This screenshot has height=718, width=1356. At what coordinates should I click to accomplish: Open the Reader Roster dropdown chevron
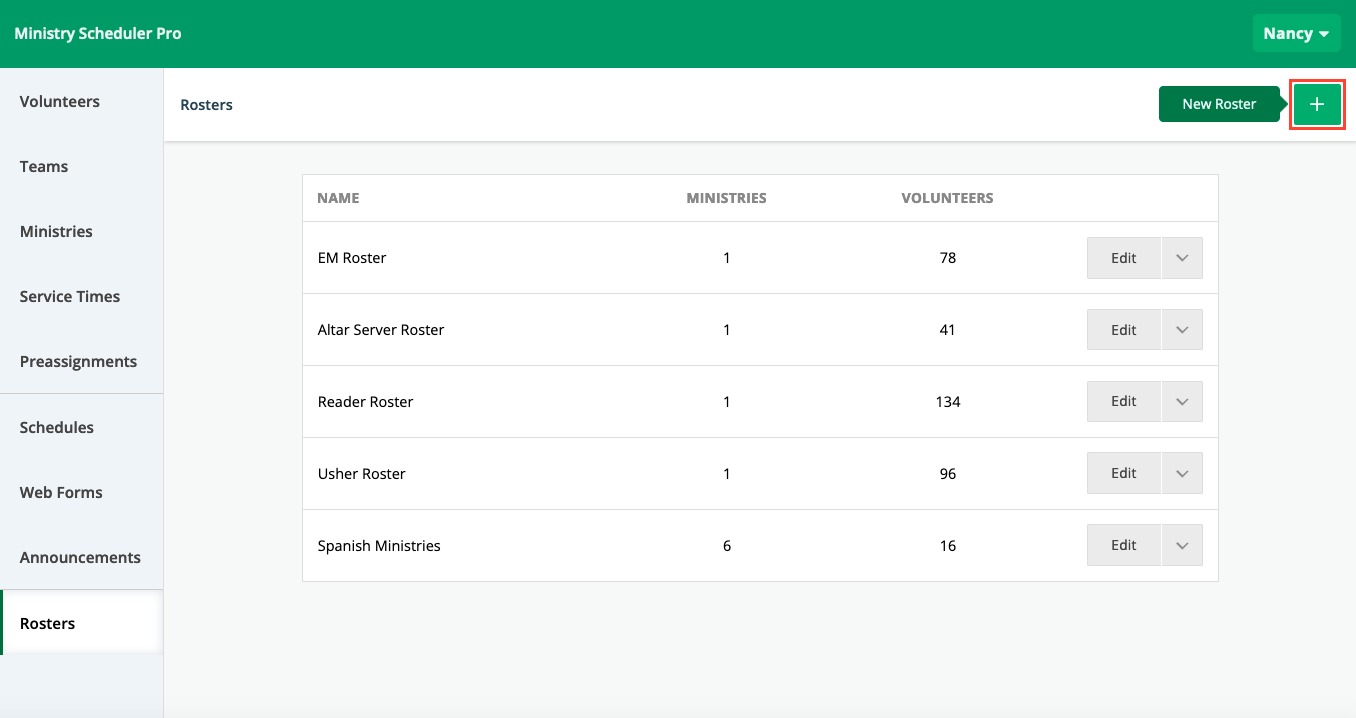pyautogui.click(x=1182, y=402)
